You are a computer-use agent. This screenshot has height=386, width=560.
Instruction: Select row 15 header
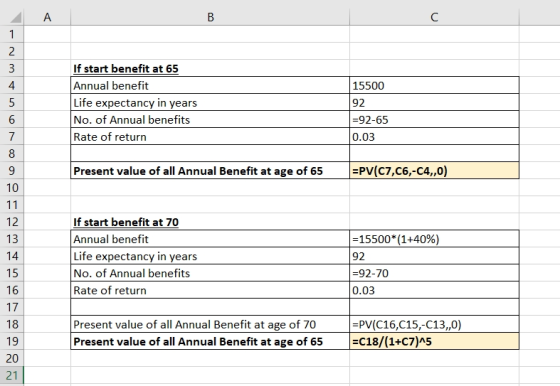[x=12, y=273]
